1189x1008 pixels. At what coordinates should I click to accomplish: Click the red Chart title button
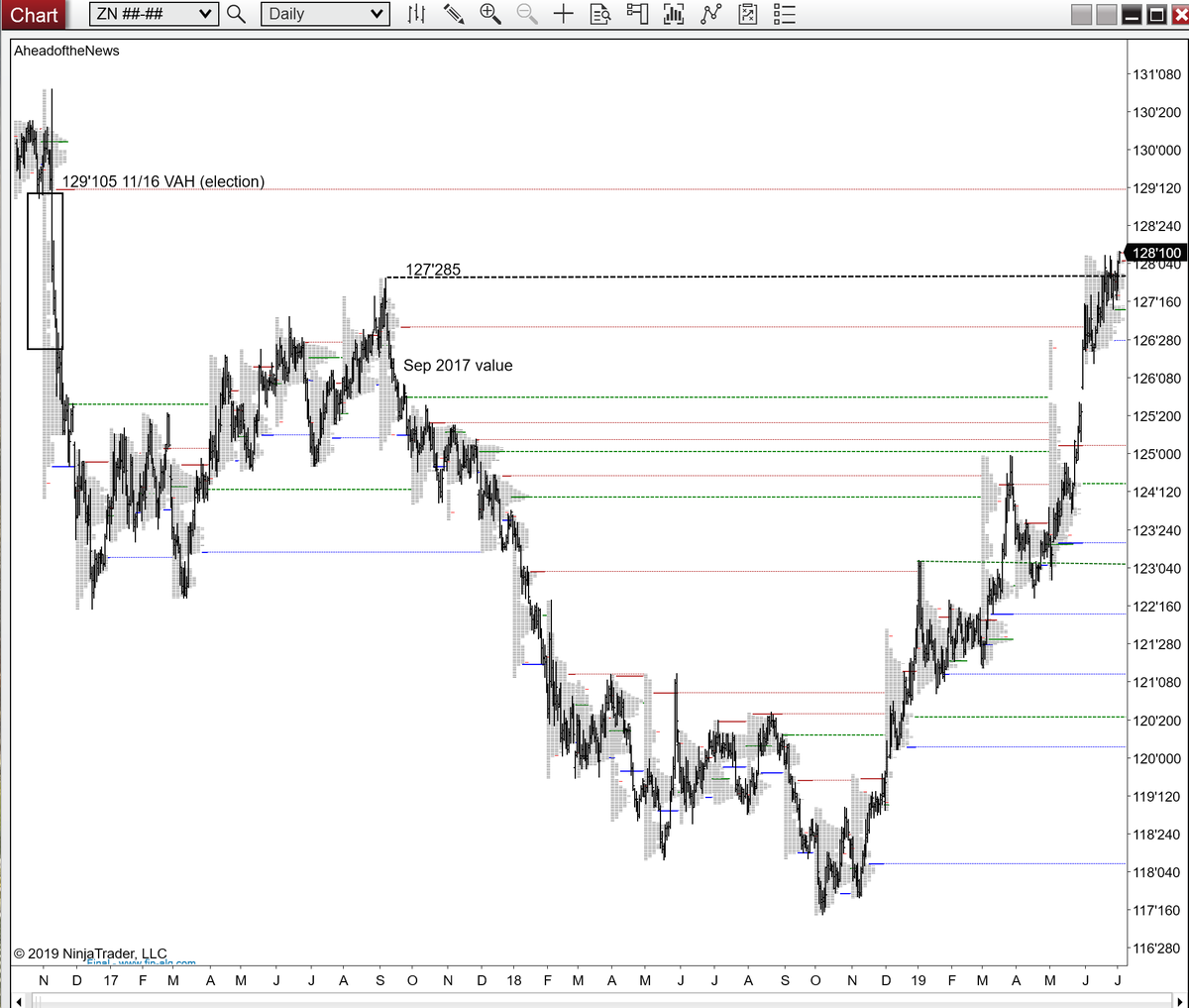coord(35,14)
